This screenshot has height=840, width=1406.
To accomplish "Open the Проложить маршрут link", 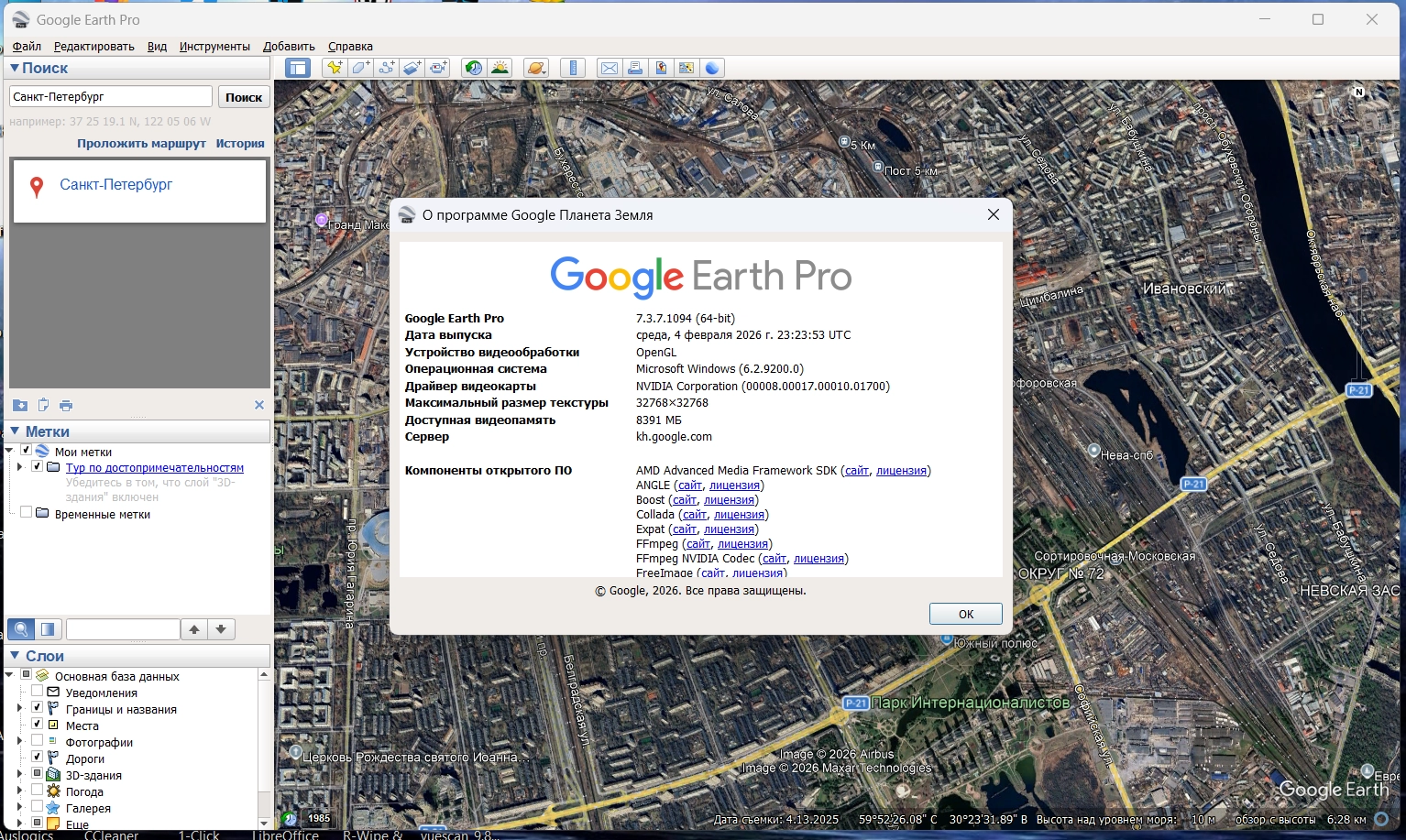I will [141, 143].
